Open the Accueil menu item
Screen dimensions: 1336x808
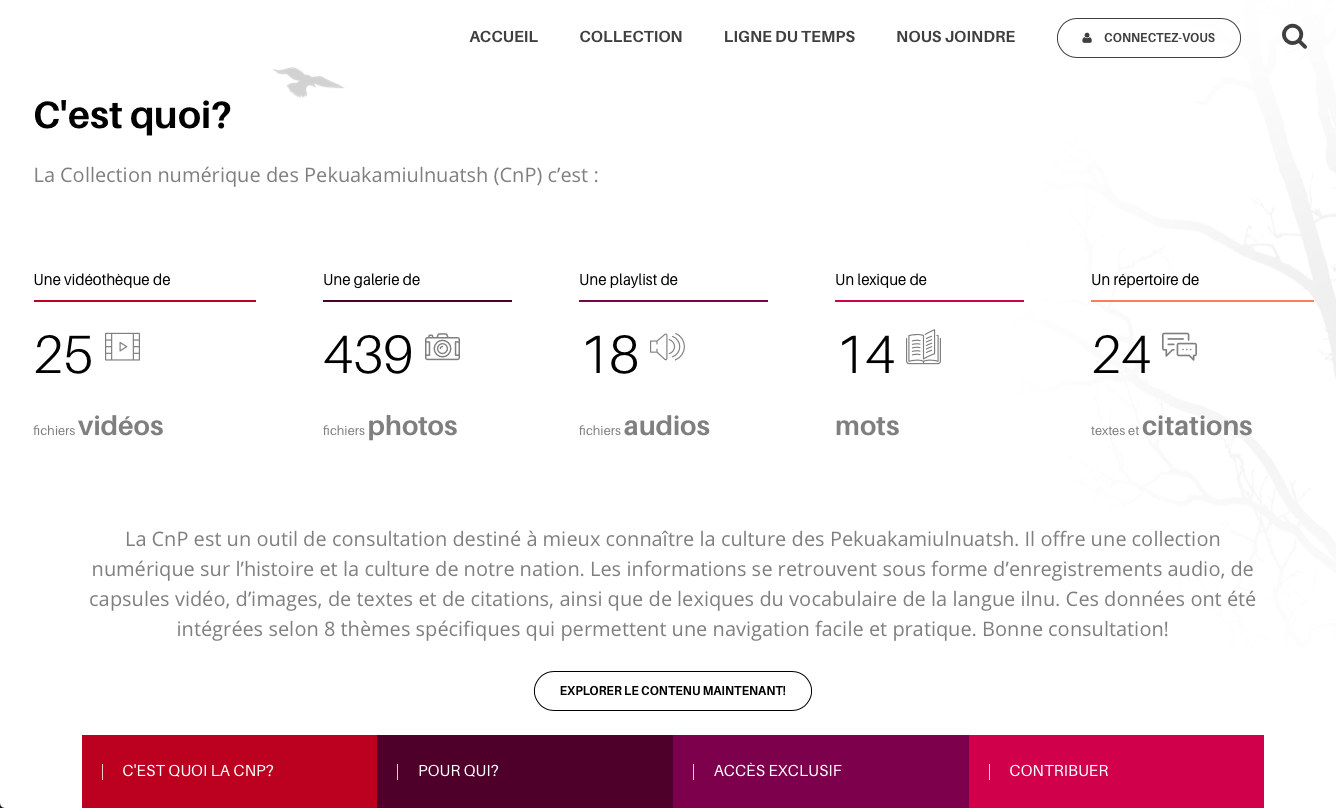(x=503, y=36)
